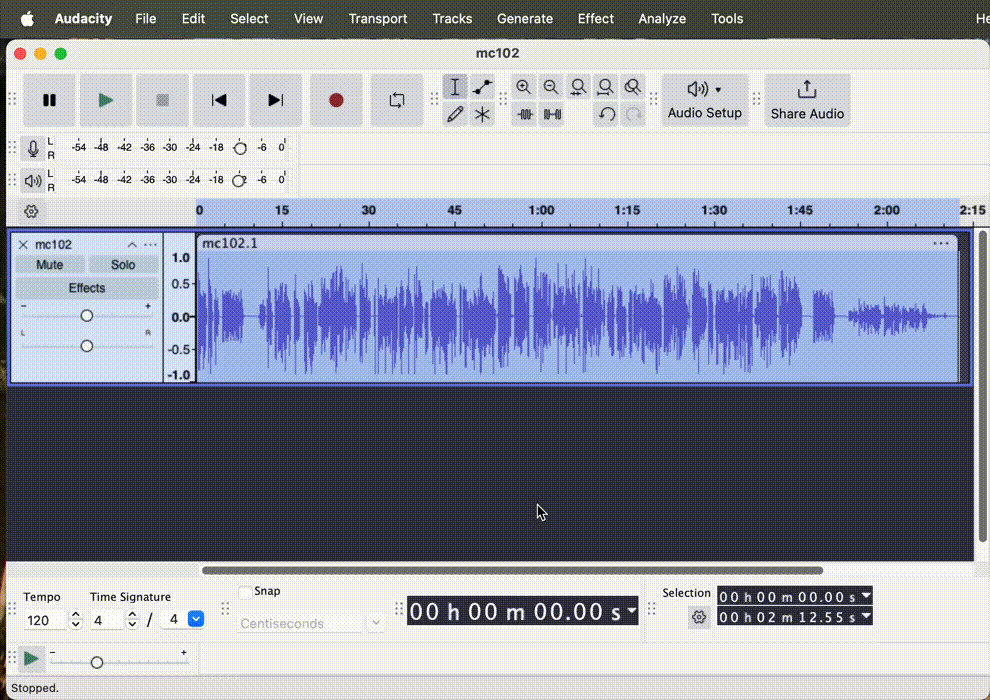Screen dimensions: 990x700
Task: Open the timeline options gear icon
Action: (31, 211)
